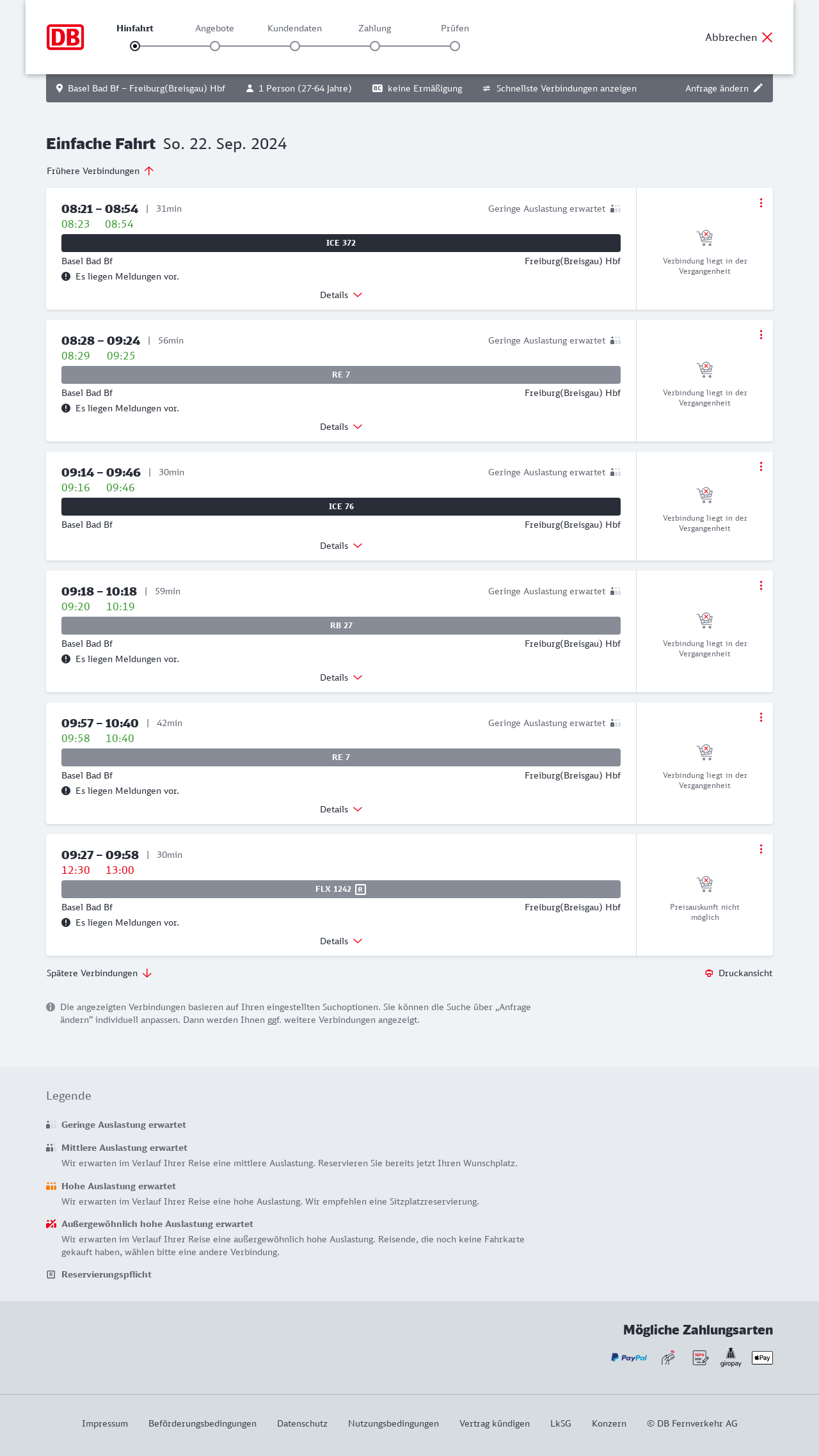Load later connections via Spätere Verbindungen
The image size is (819, 1456).
pos(99,973)
